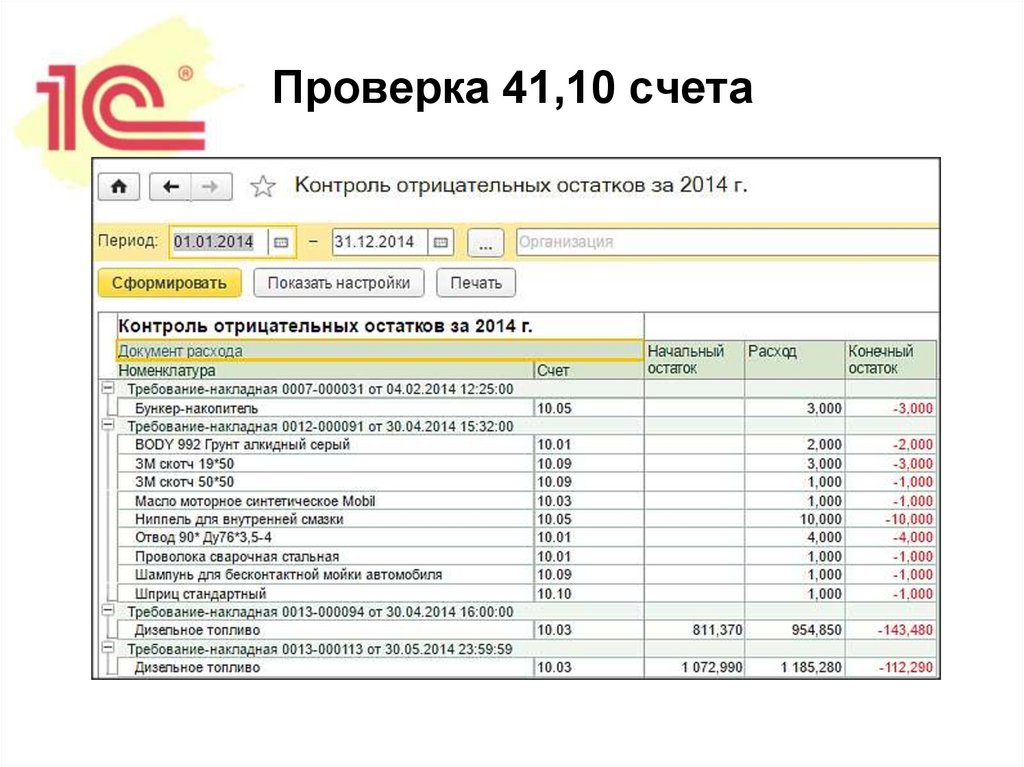Collapse invoice 0007-000031 group

pyautogui.click(x=110, y=389)
